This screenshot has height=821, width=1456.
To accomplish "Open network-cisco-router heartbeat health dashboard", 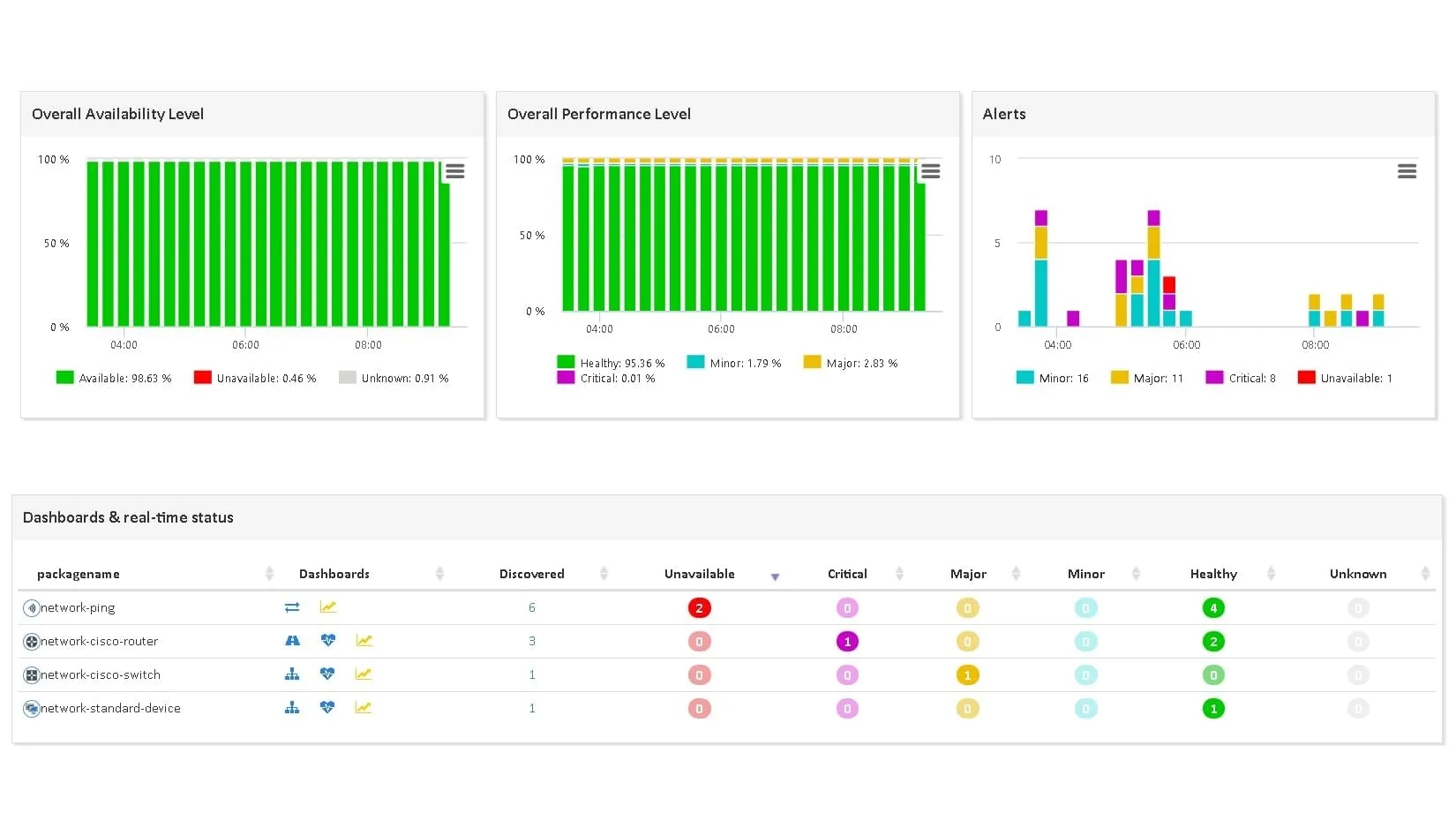I will point(327,641).
